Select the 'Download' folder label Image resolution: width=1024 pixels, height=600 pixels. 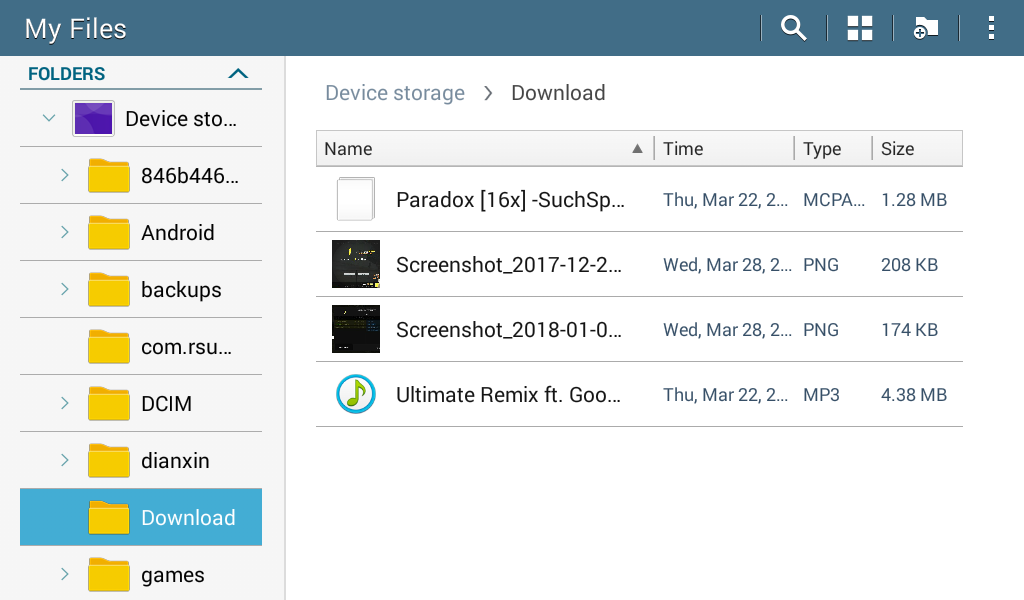[188, 518]
